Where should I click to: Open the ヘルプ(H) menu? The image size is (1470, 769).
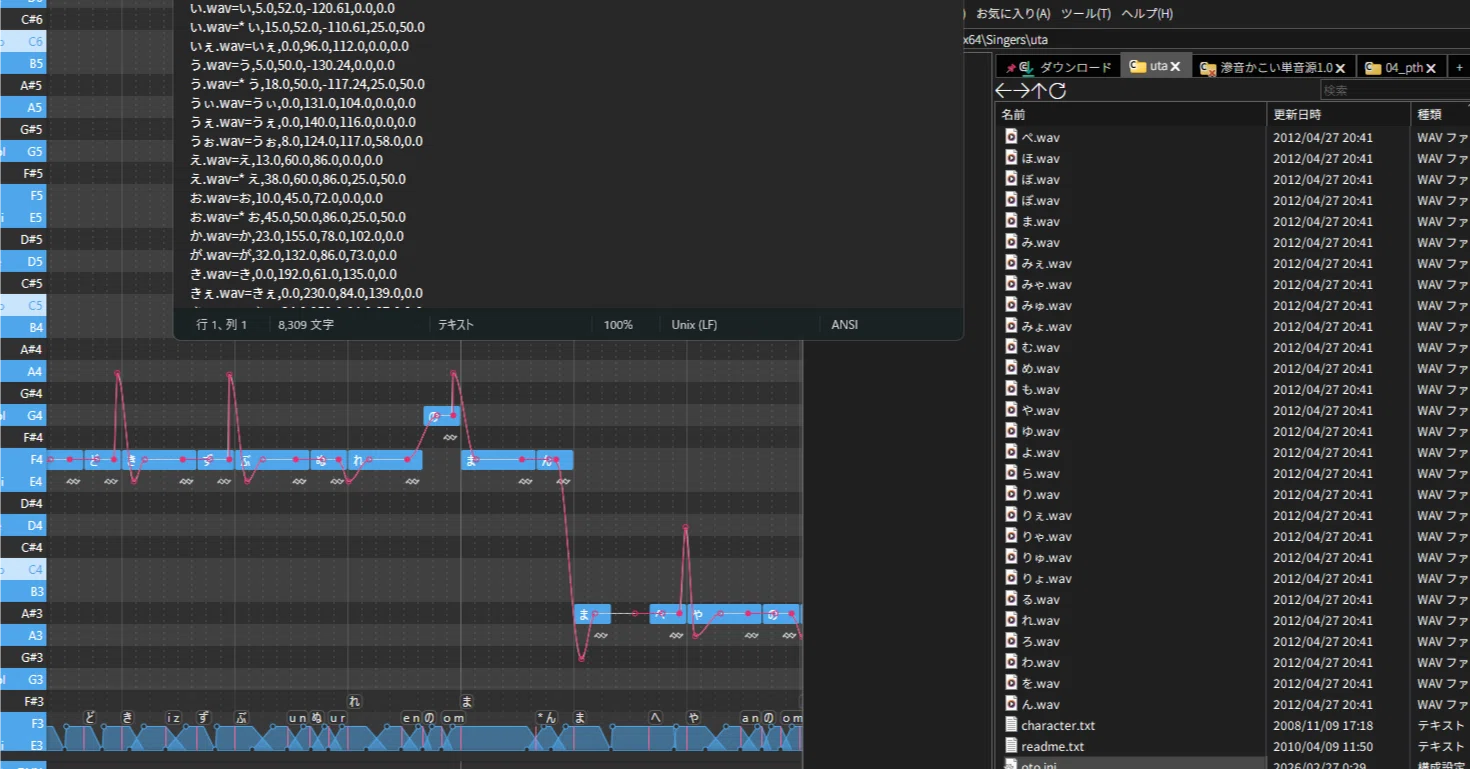(x=1147, y=14)
